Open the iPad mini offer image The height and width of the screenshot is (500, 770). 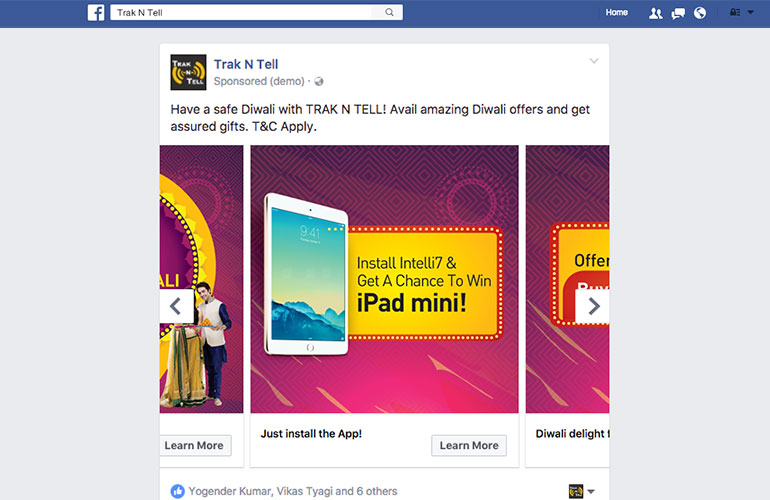385,279
